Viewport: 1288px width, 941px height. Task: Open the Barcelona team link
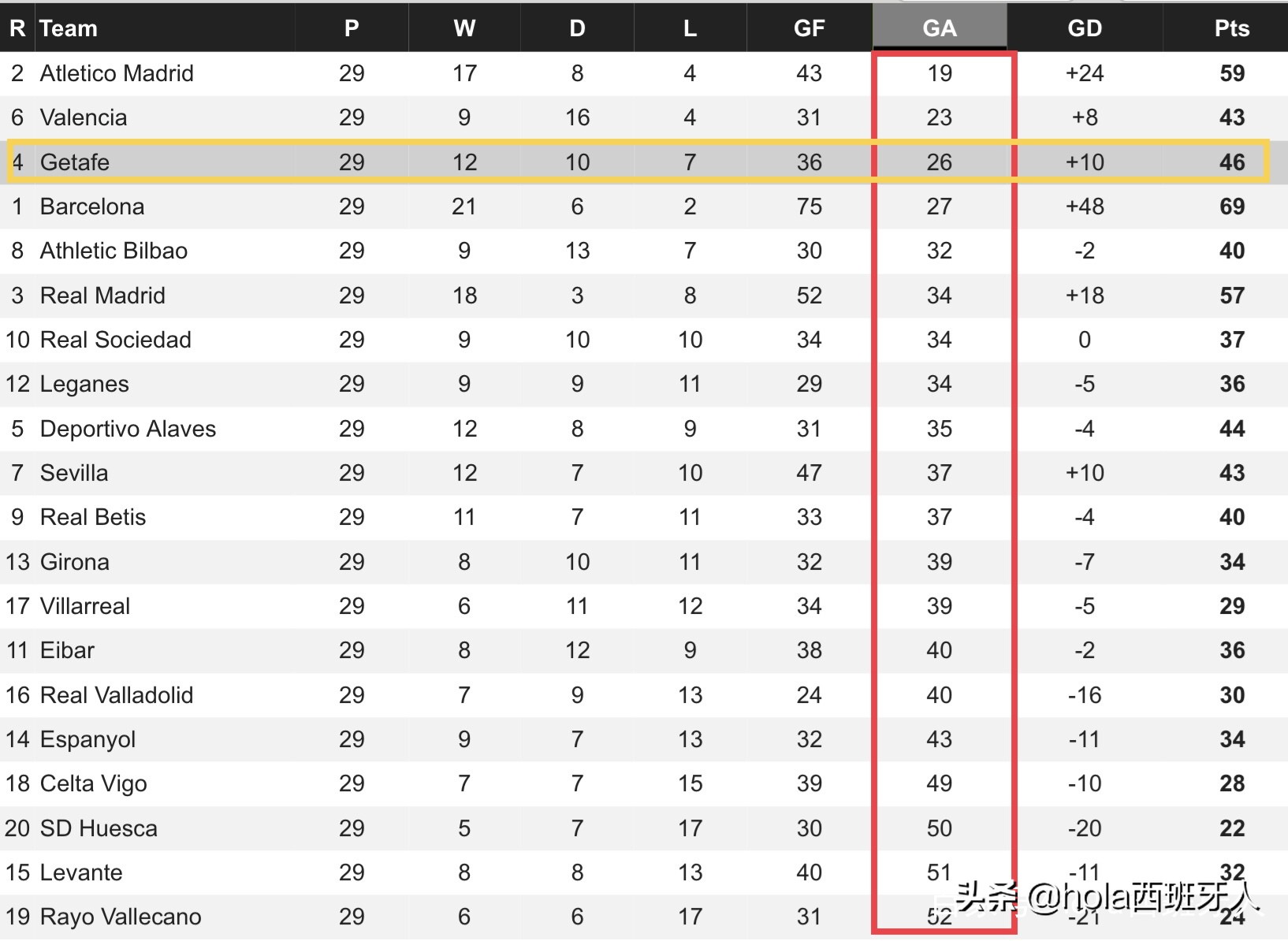coord(92,206)
